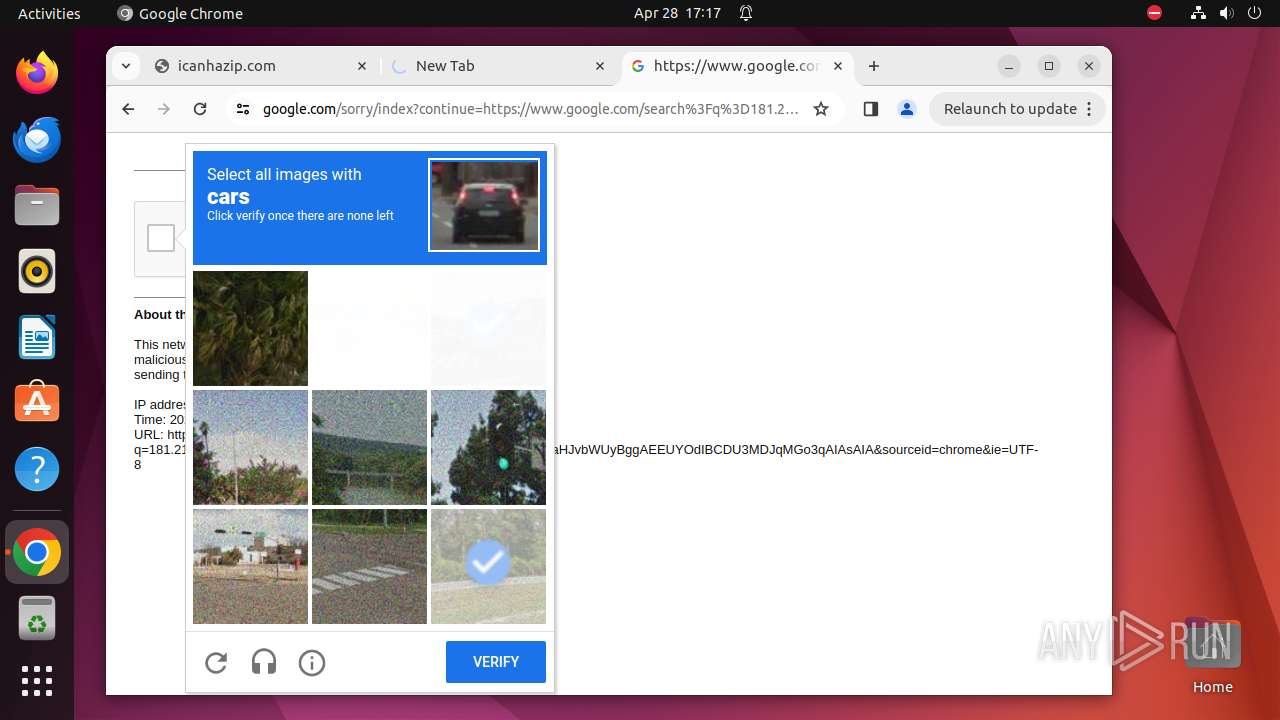
Task: Close the icanhazip.com tab
Action: pos(362,66)
